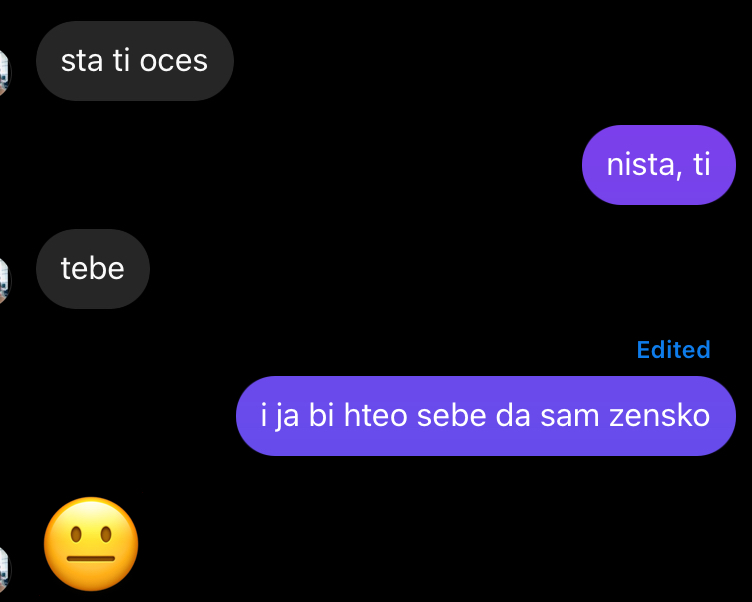
Task: Click the word 'sam' in edited message
Action: pos(570,416)
